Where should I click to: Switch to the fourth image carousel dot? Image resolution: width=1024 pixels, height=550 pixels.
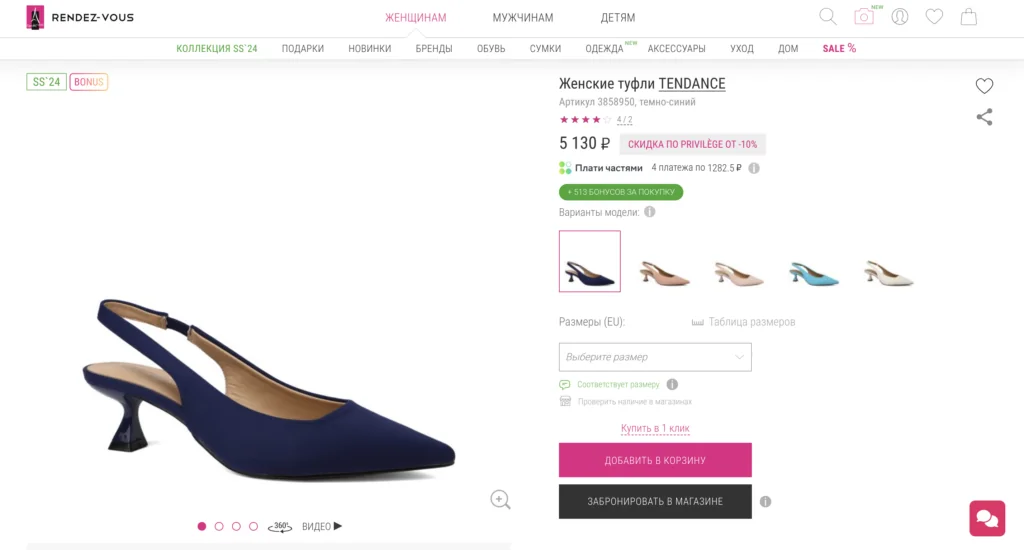coord(253,526)
